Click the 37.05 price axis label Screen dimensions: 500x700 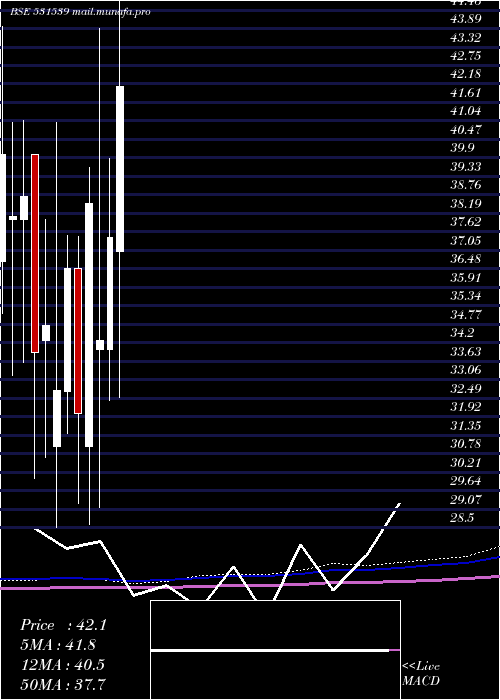tap(466, 241)
